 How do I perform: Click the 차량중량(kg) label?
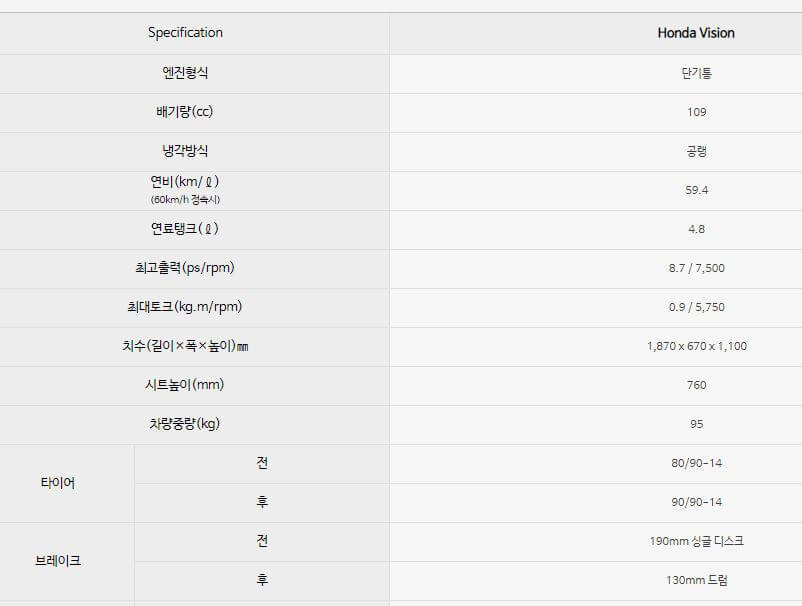[x=185, y=424]
